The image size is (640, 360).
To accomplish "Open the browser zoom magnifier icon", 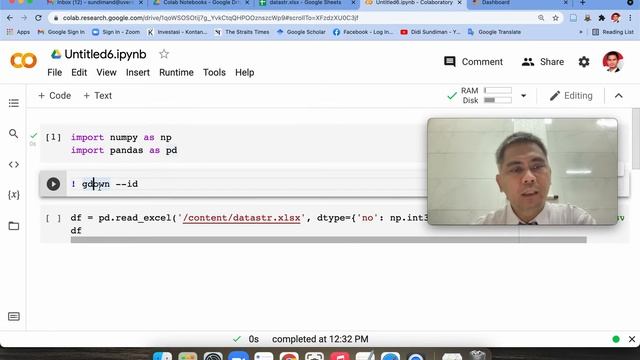I will point(541,18).
